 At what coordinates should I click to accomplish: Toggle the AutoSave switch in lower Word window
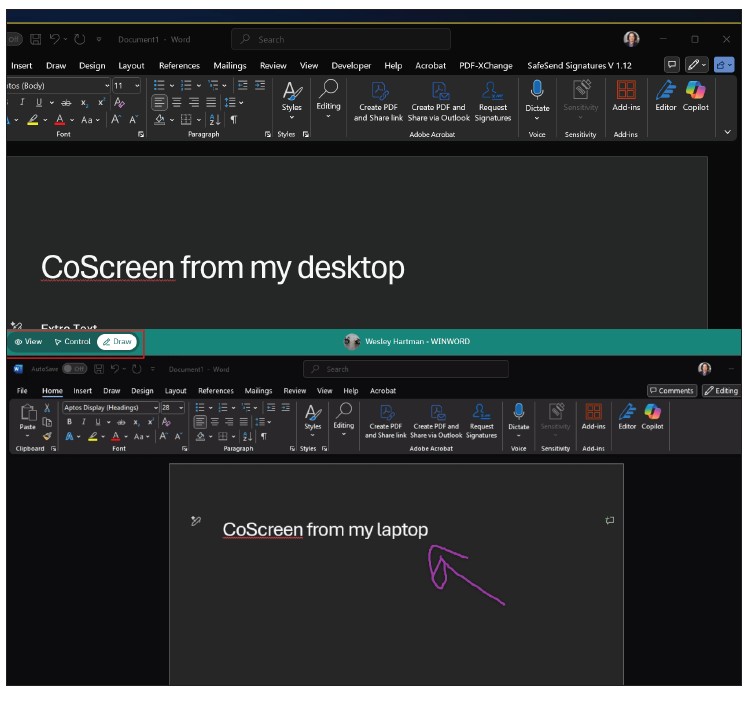coord(74,369)
